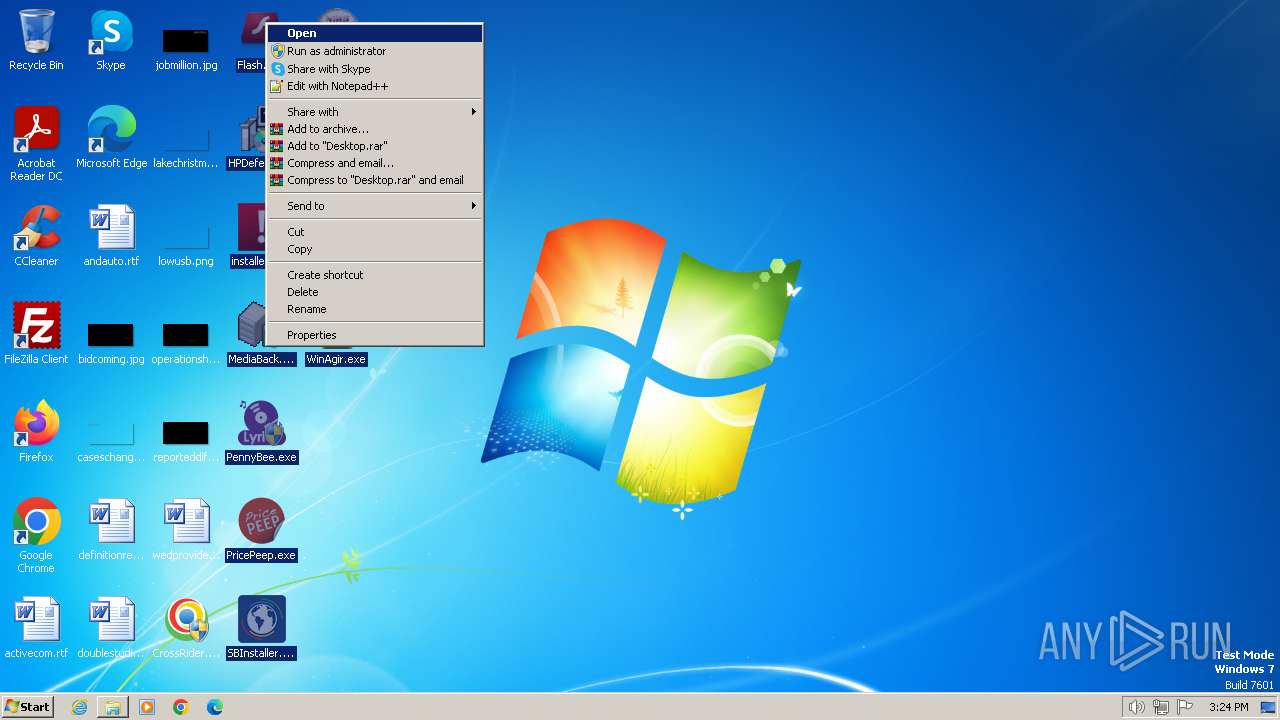Viewport: 1280px width, 720px height.
Task: Select WinAgir.exe file
Action: point(336,359)
